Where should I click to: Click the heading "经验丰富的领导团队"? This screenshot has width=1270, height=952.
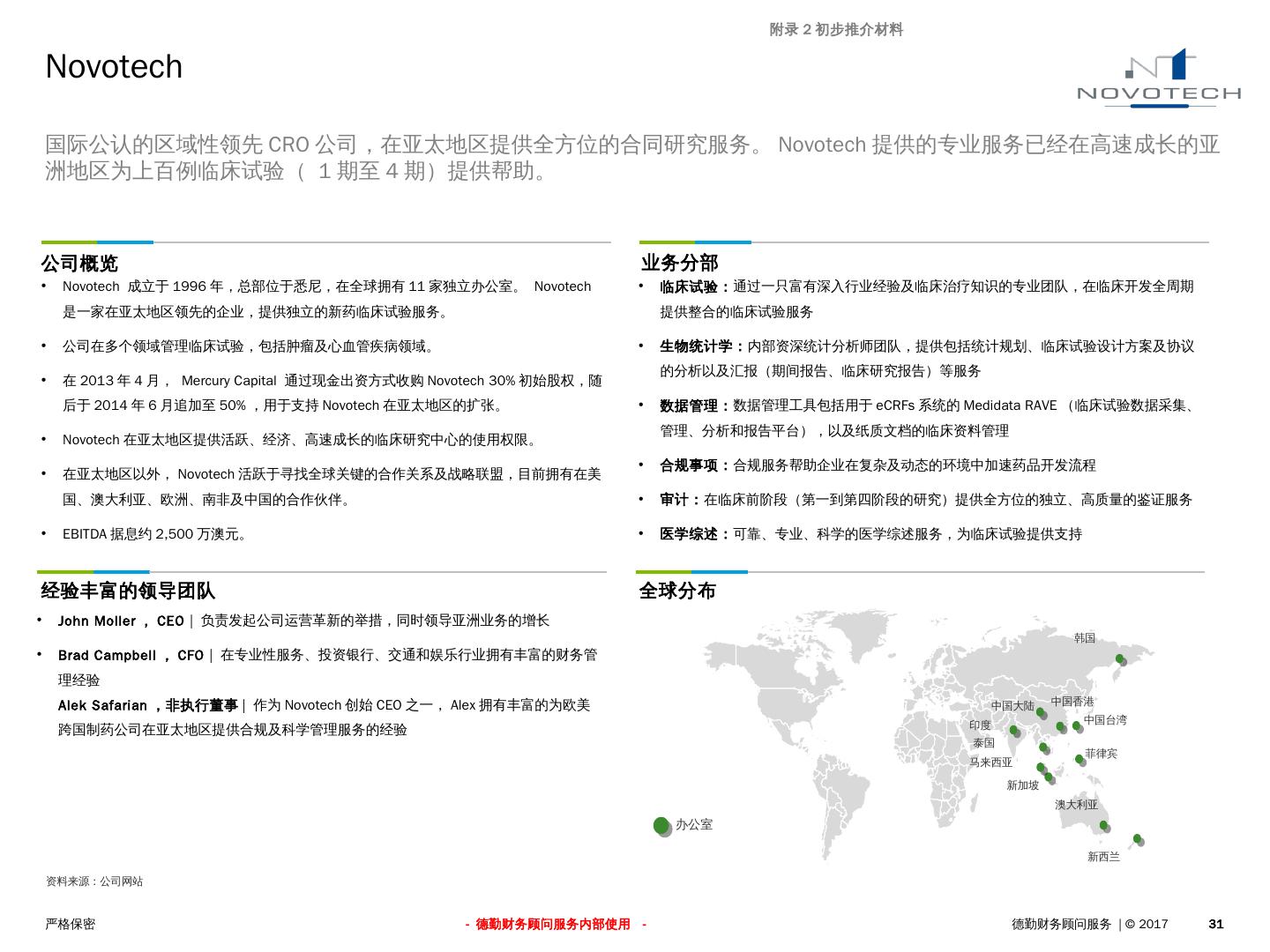click(128, 591)
